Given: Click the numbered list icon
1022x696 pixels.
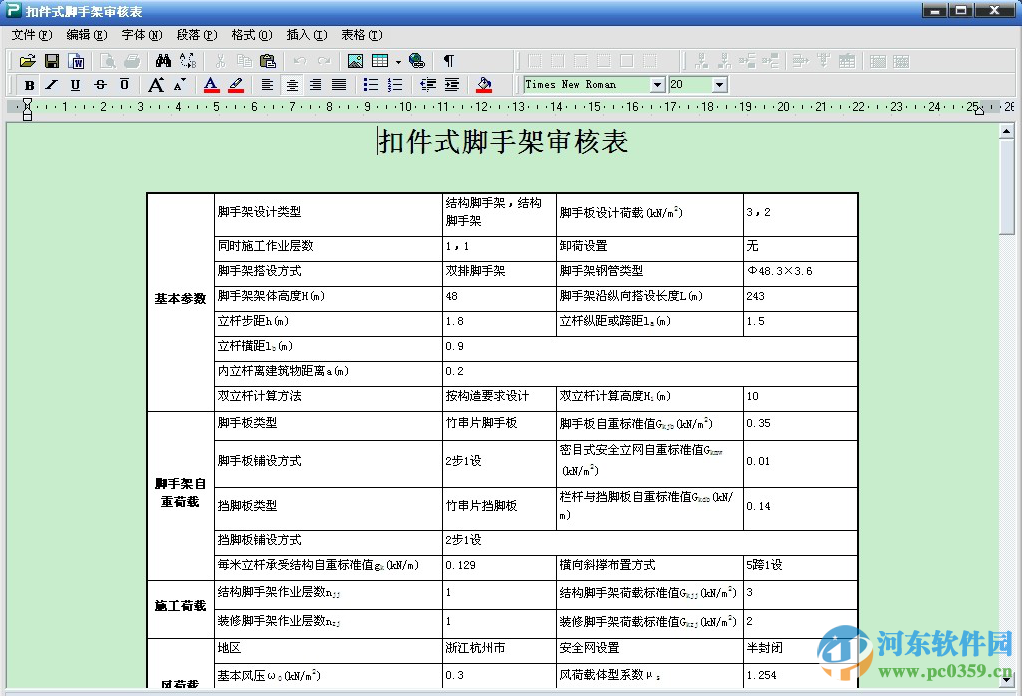Looking at the screenshot, I should click(392, 84).
